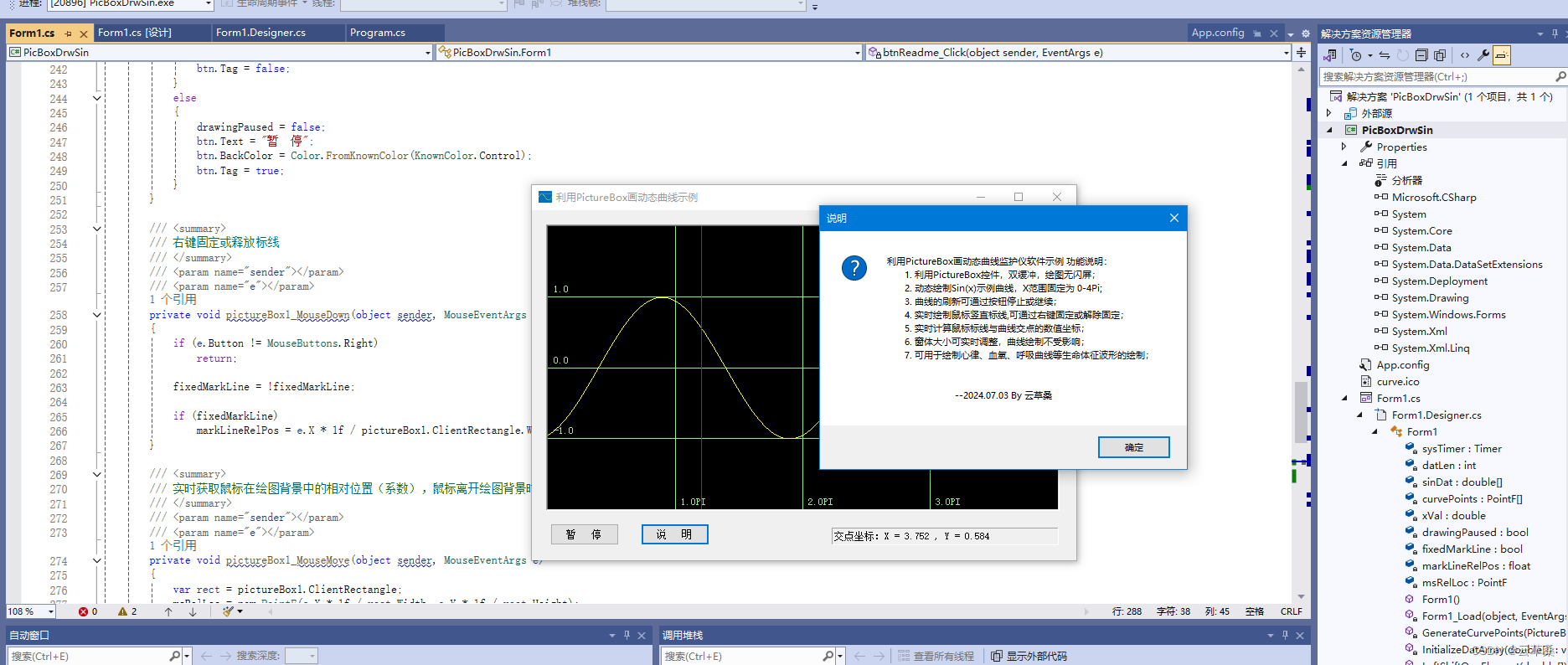Screen dimensions: 1568x665
Task: Click 显示外部代码 in call stack toolbar
Action: coord(1029,656)
